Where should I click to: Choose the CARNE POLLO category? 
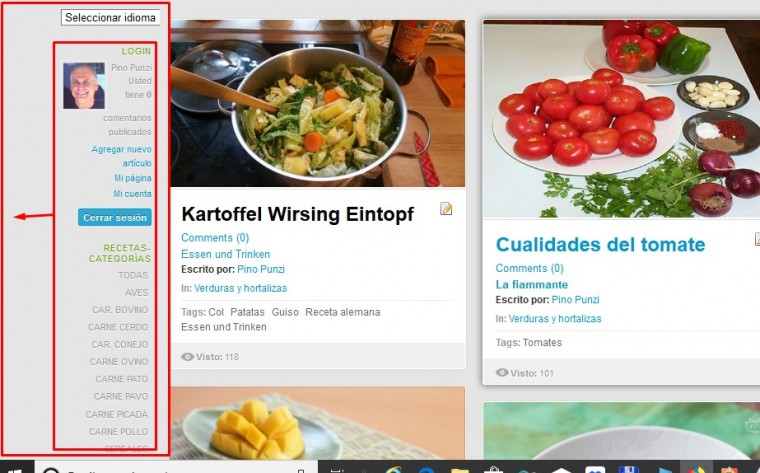[118, 431]
